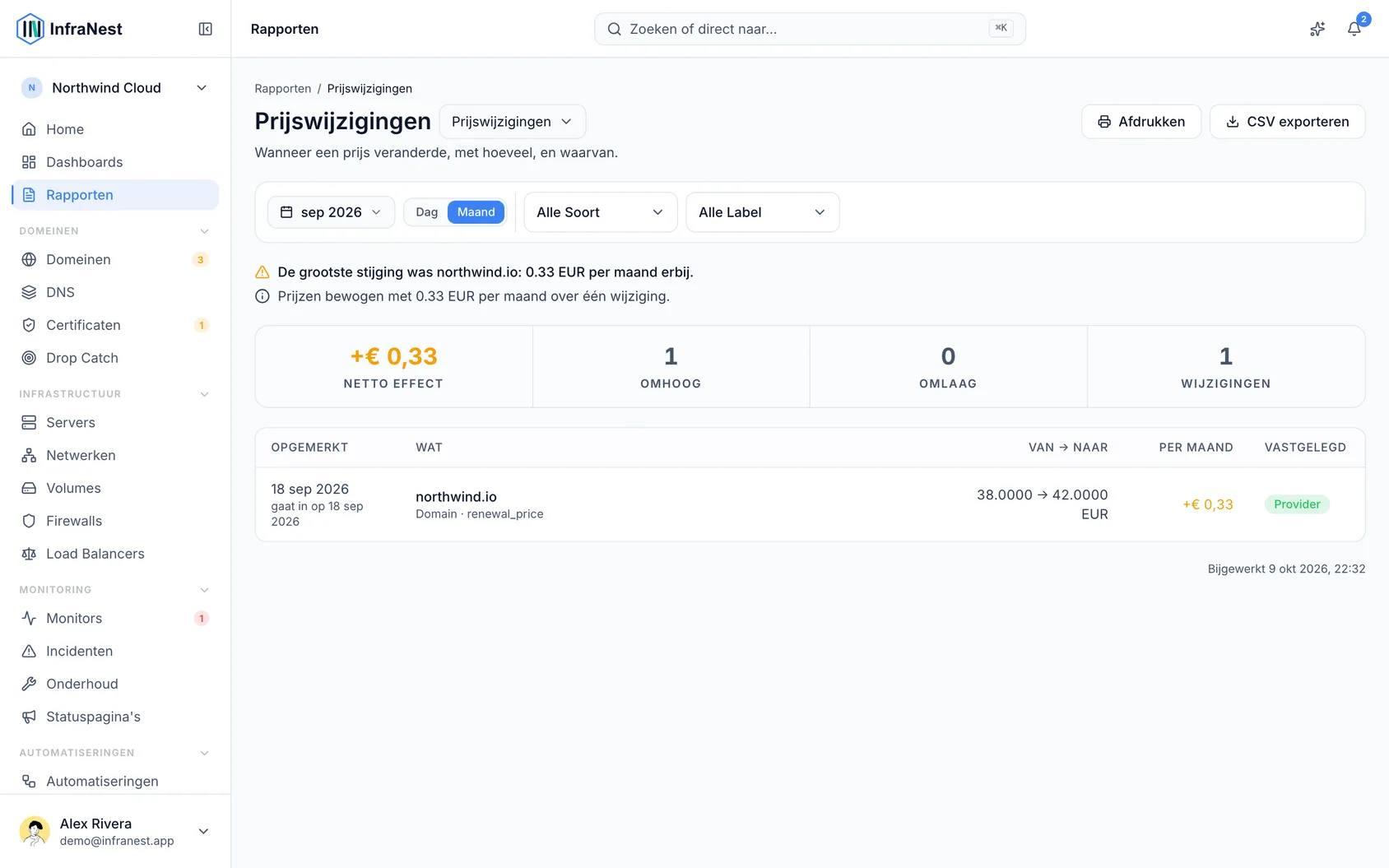Open Domeinen globe item
Screen dimensions: 1389x868
tap(115, 259)
